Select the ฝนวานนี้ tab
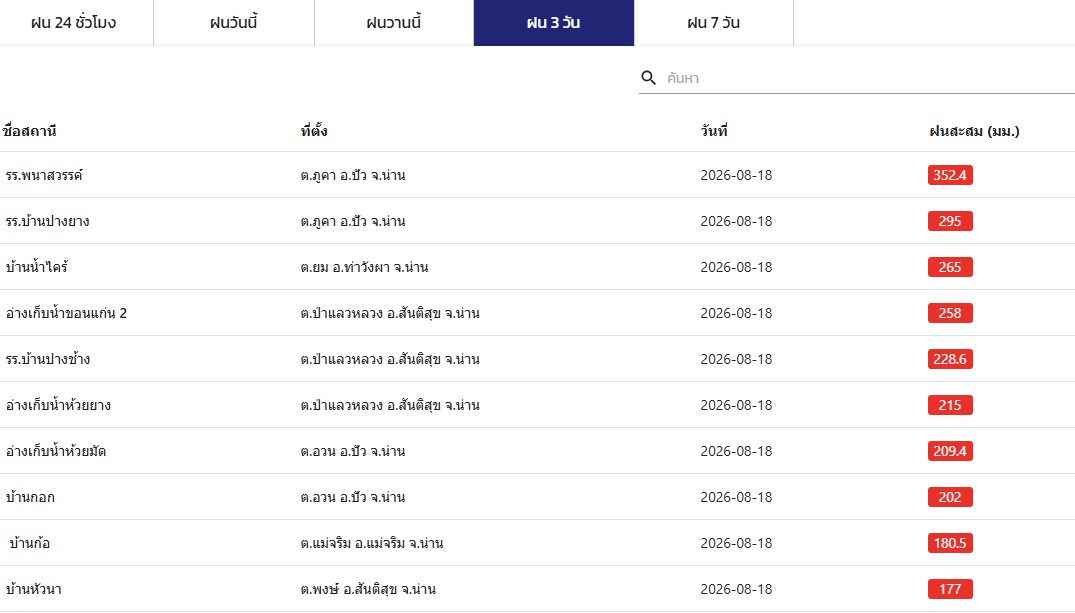Image resolution: width=1075 pixels, height=613 pixels. [394, 23]
